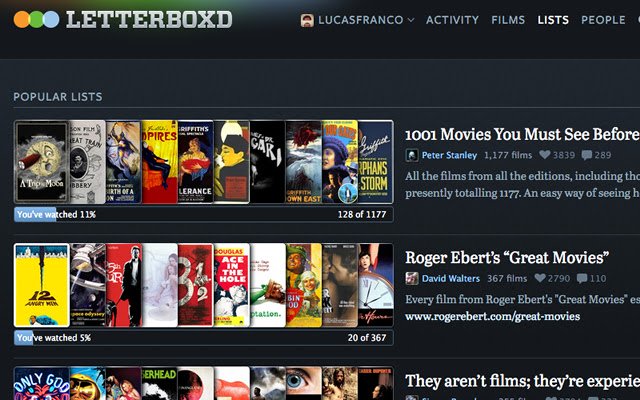640x400 pixels.
Task: Open the rogerebert.com/great-movies URL text
Action: [x=492, y=316]
